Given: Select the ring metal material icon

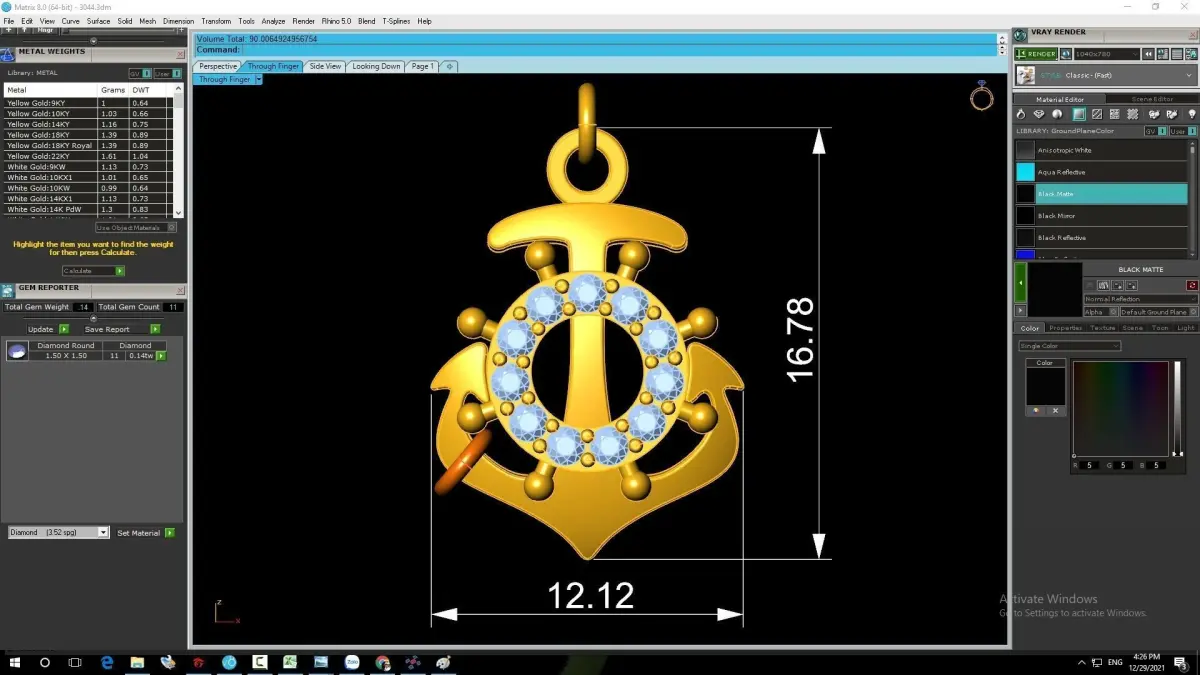Looking at the screenshot, I should [x=1023, y=115].
